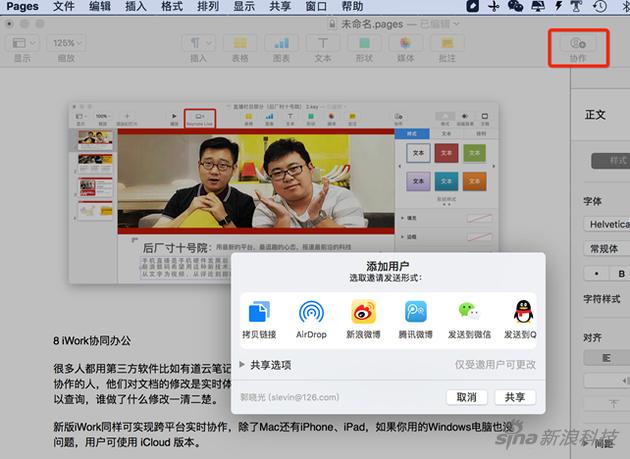
Task: Click the Shape (形状) toolbar icon
Action: [364, 43]
